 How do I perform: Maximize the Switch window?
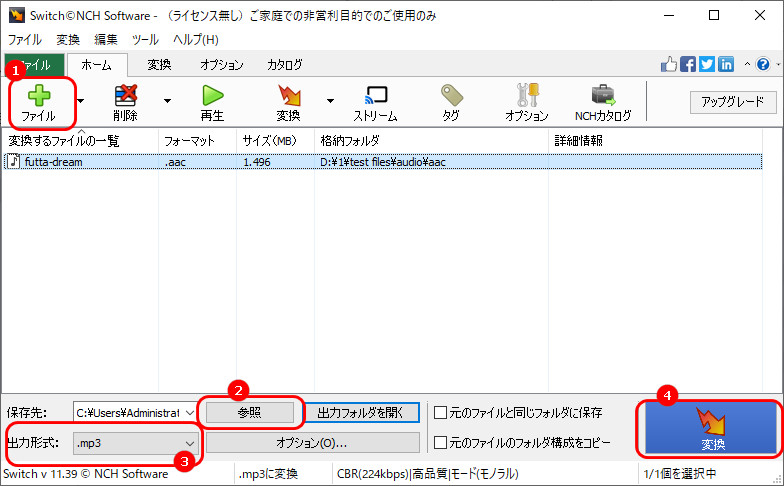[714, 16]
